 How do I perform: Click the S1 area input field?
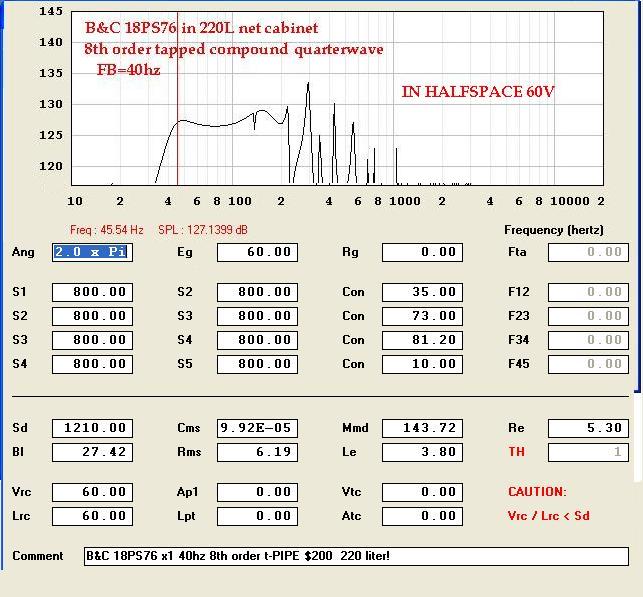(92, 292)
